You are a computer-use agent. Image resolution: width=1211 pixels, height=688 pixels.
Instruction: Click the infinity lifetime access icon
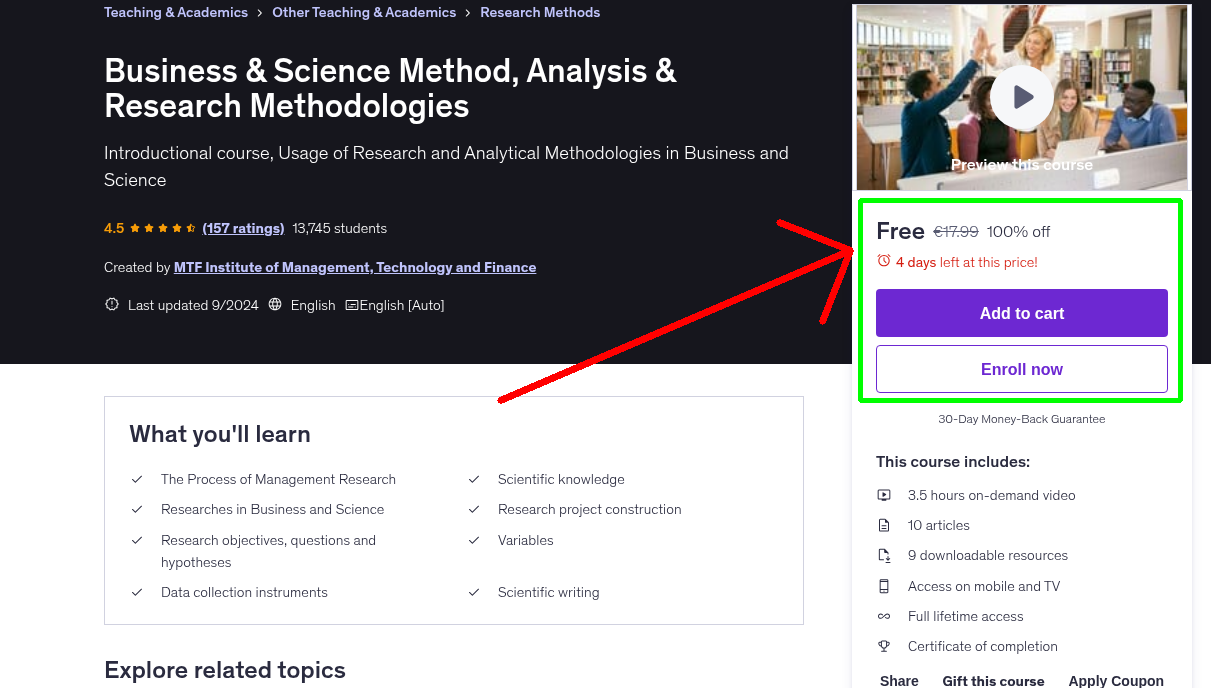[884, 616]
